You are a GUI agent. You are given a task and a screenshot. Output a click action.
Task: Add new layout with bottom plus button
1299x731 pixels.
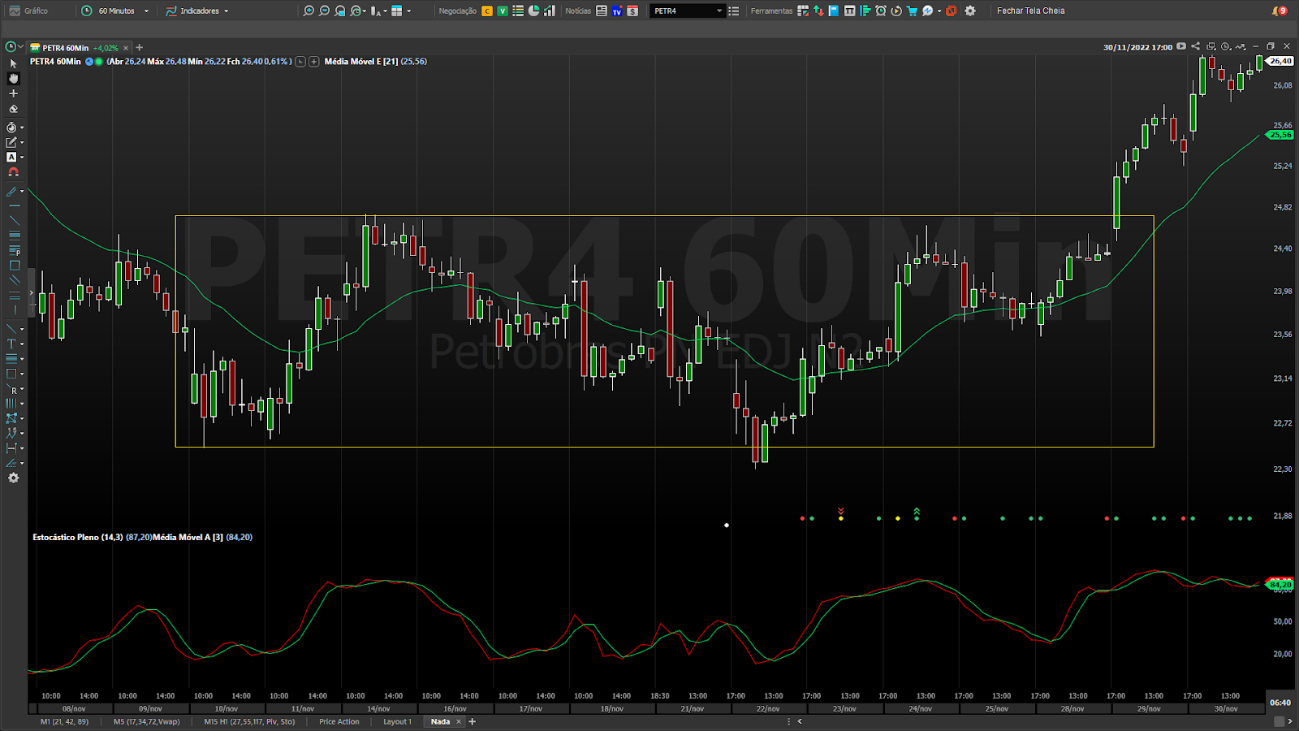472,721
